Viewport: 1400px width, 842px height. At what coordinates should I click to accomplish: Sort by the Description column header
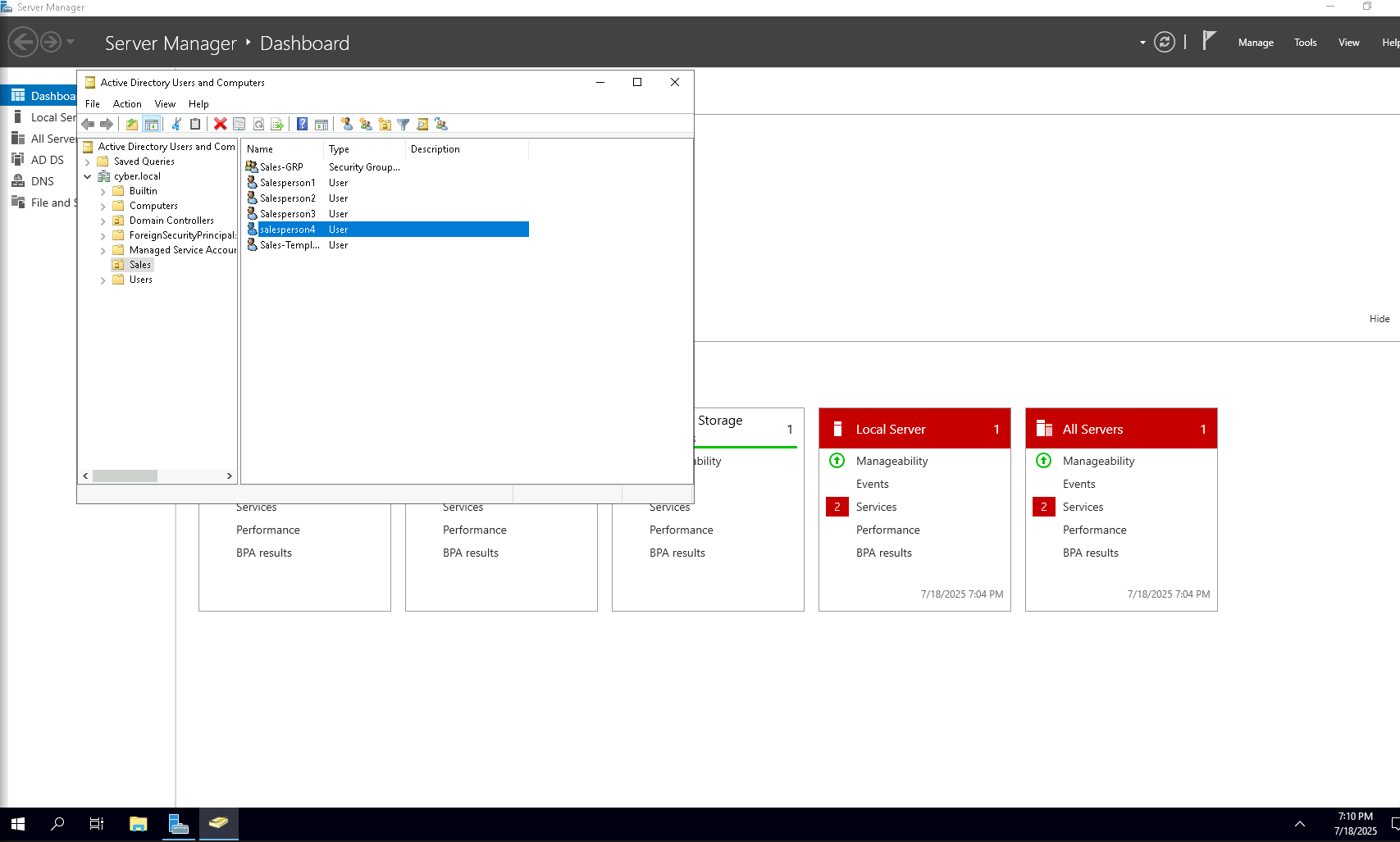click(x=467, y=149)
